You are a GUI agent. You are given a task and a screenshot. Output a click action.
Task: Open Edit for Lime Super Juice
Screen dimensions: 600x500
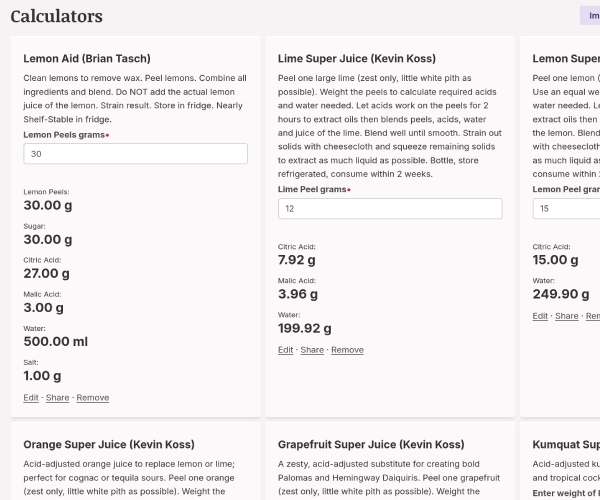pos(286,350)
